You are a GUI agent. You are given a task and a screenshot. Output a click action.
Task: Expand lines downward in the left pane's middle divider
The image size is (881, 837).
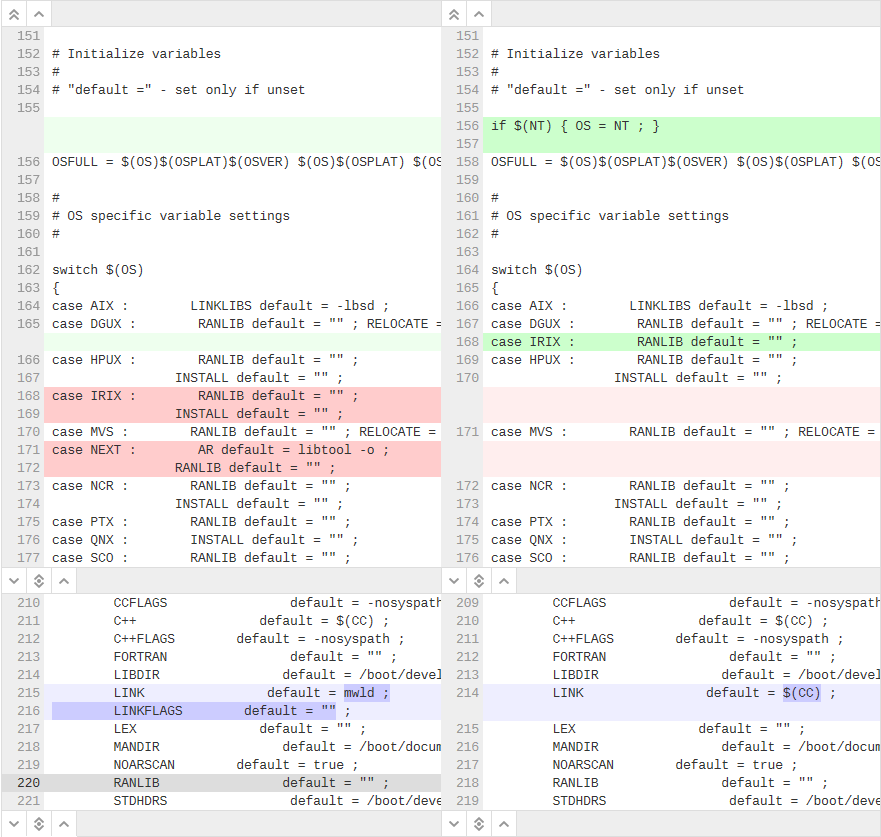click(x=14, y=580)
